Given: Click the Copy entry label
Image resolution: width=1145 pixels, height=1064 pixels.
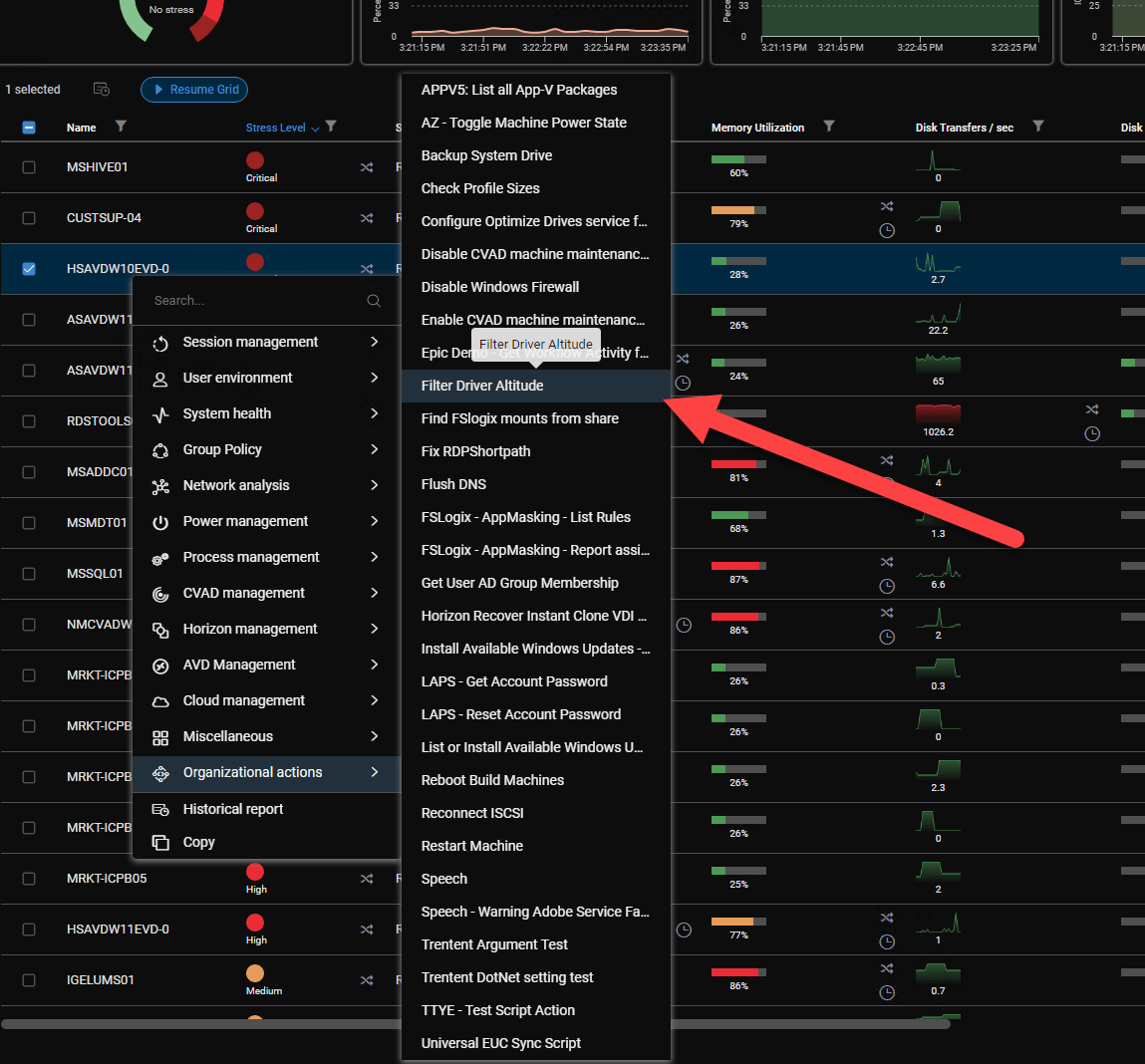Looking at the screenshot, I should [x=198, y=842].
